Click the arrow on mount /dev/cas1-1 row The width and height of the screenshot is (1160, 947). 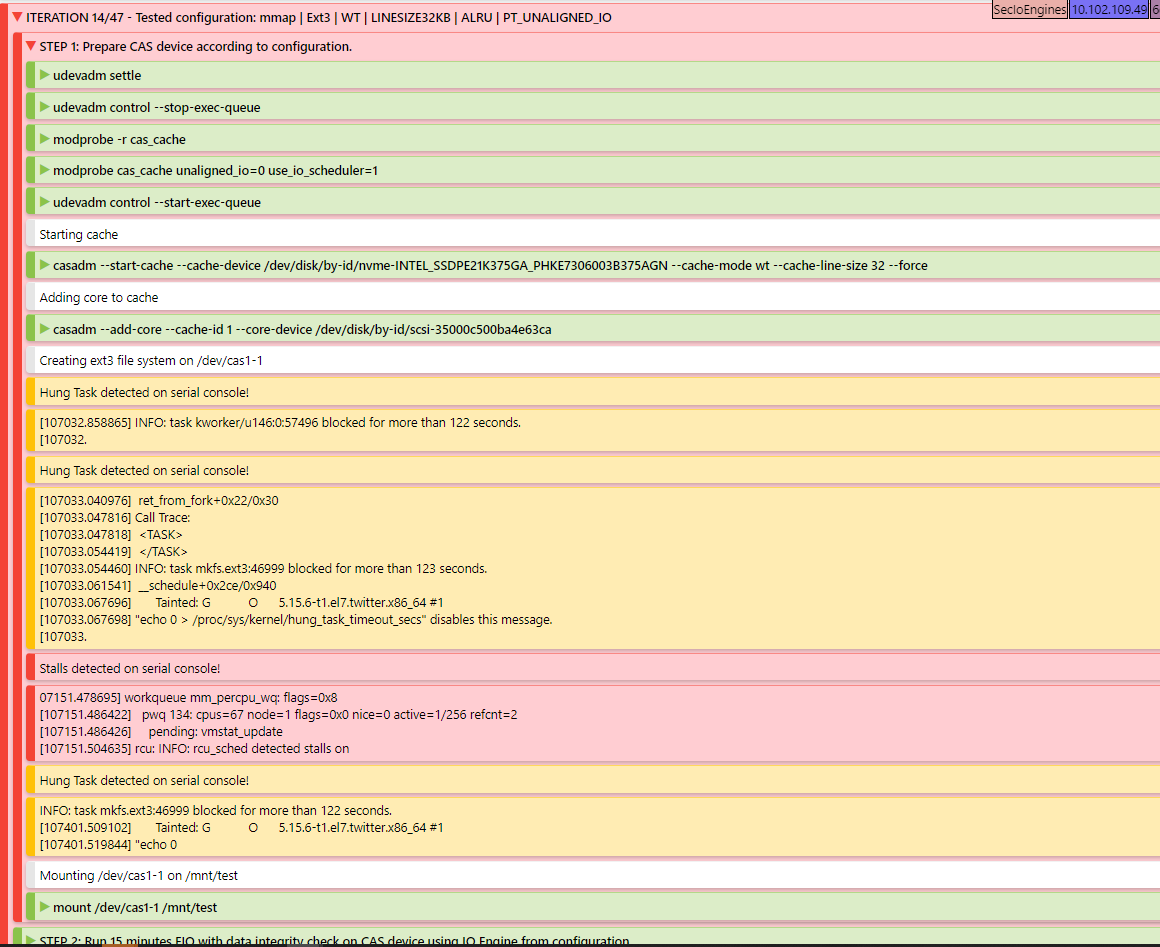[44, 907]
